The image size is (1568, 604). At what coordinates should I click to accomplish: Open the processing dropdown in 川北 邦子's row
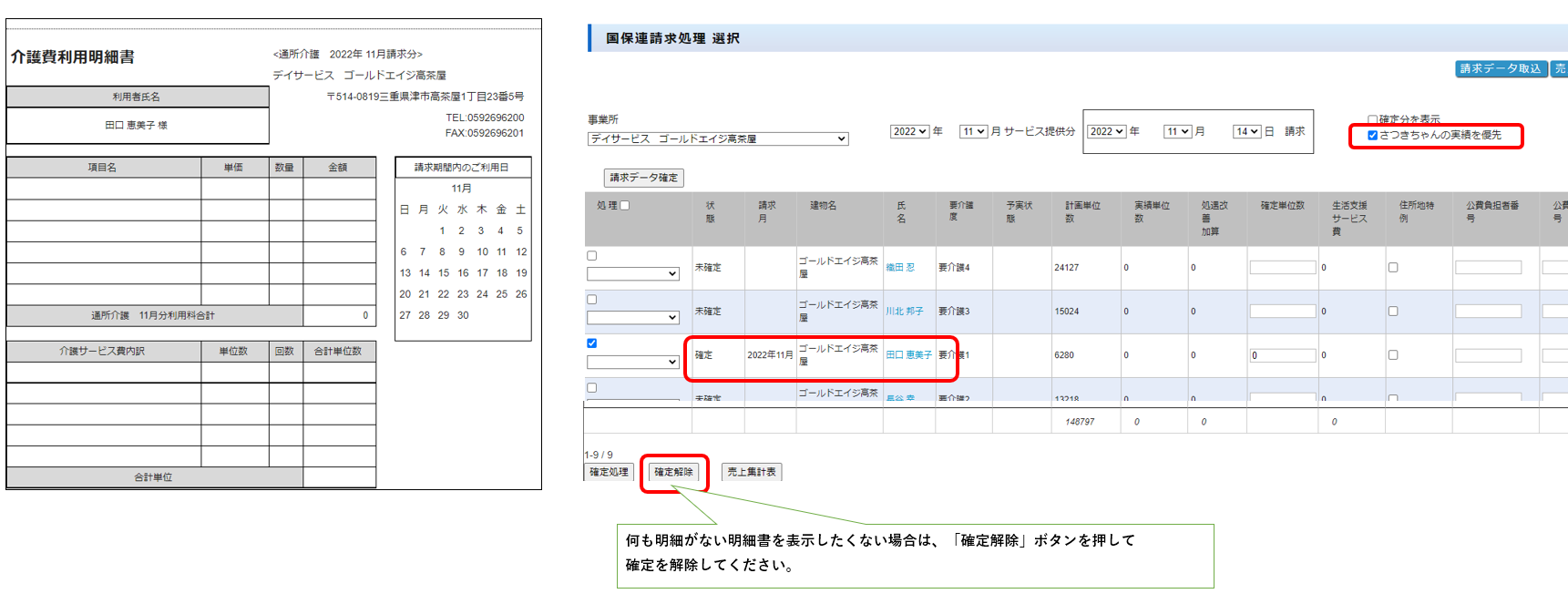click(x=633, y=318)
